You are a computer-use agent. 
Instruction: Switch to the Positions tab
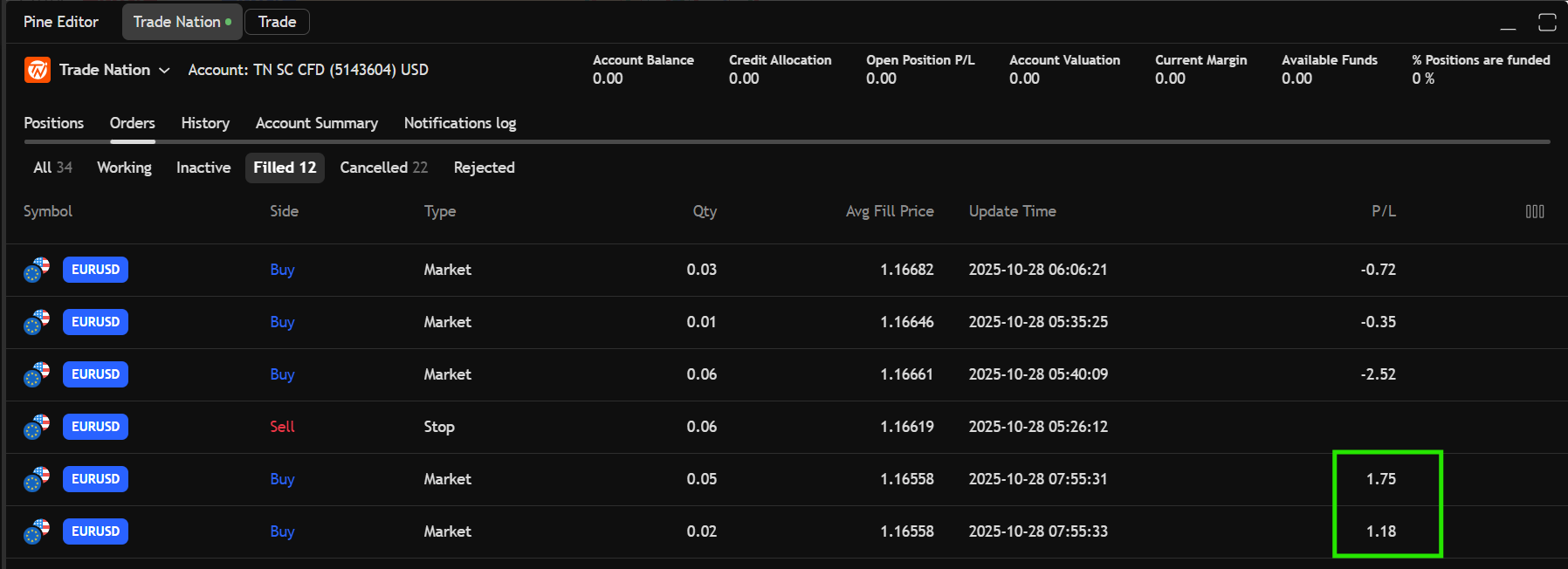coord(53,123)
